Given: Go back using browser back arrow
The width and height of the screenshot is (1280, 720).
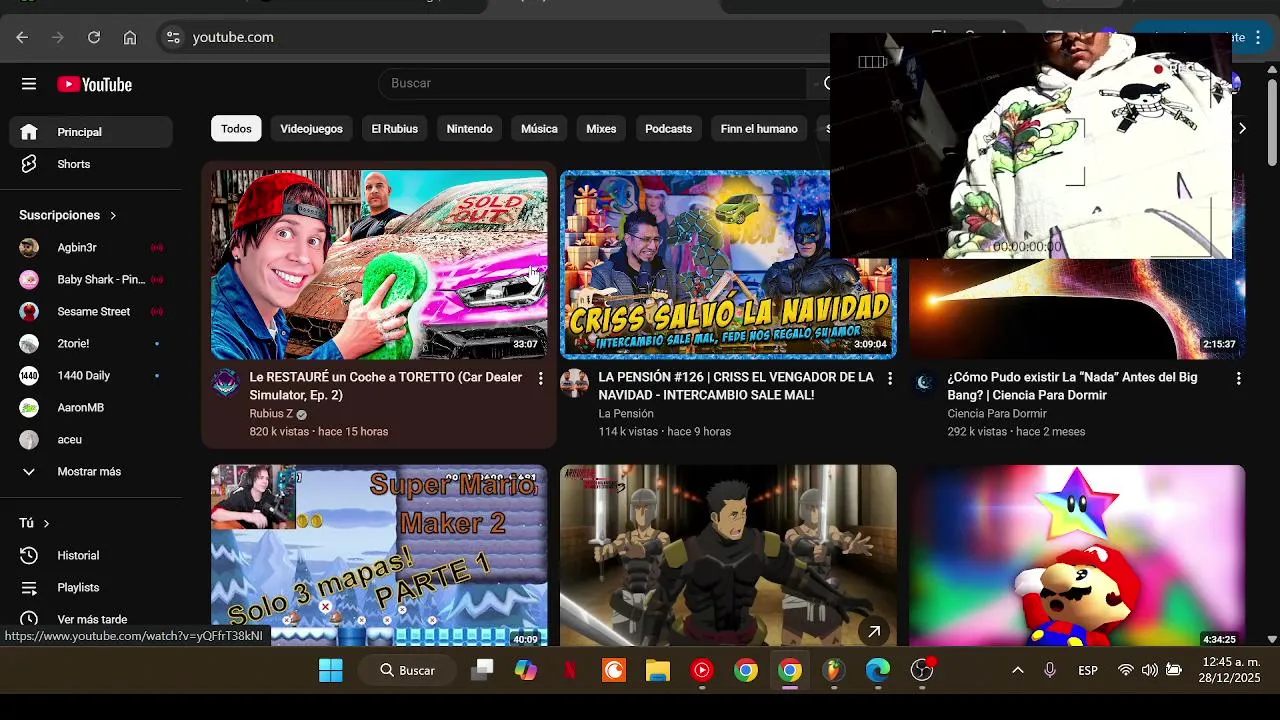Looking at the screenshot, I should click(x=22, y=37).
